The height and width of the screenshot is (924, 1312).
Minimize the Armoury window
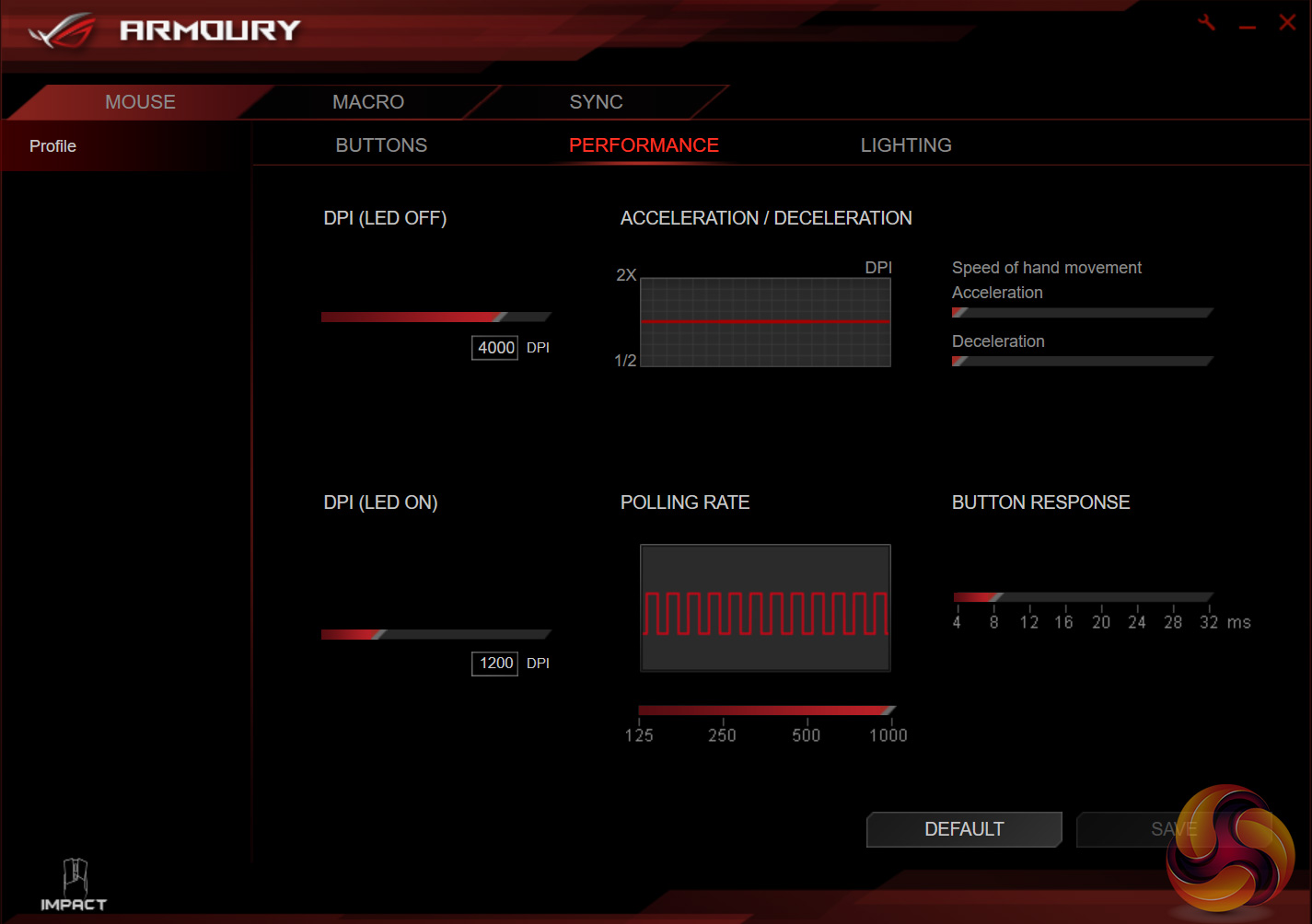click(x=1248, y=27)
